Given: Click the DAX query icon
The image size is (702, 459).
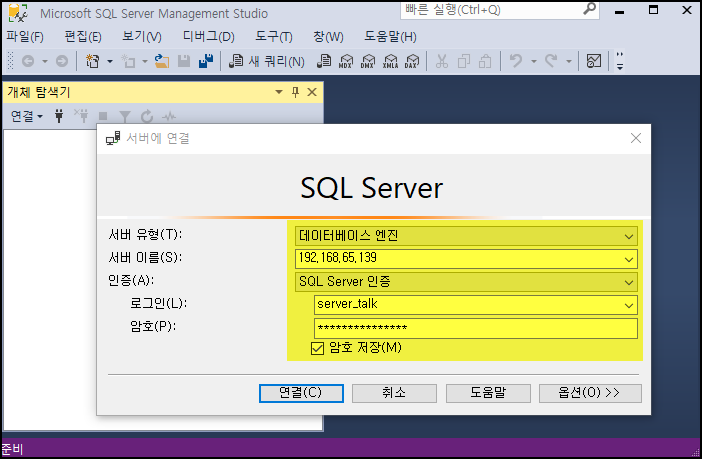Looking at the screenshot, I should 412,61.
